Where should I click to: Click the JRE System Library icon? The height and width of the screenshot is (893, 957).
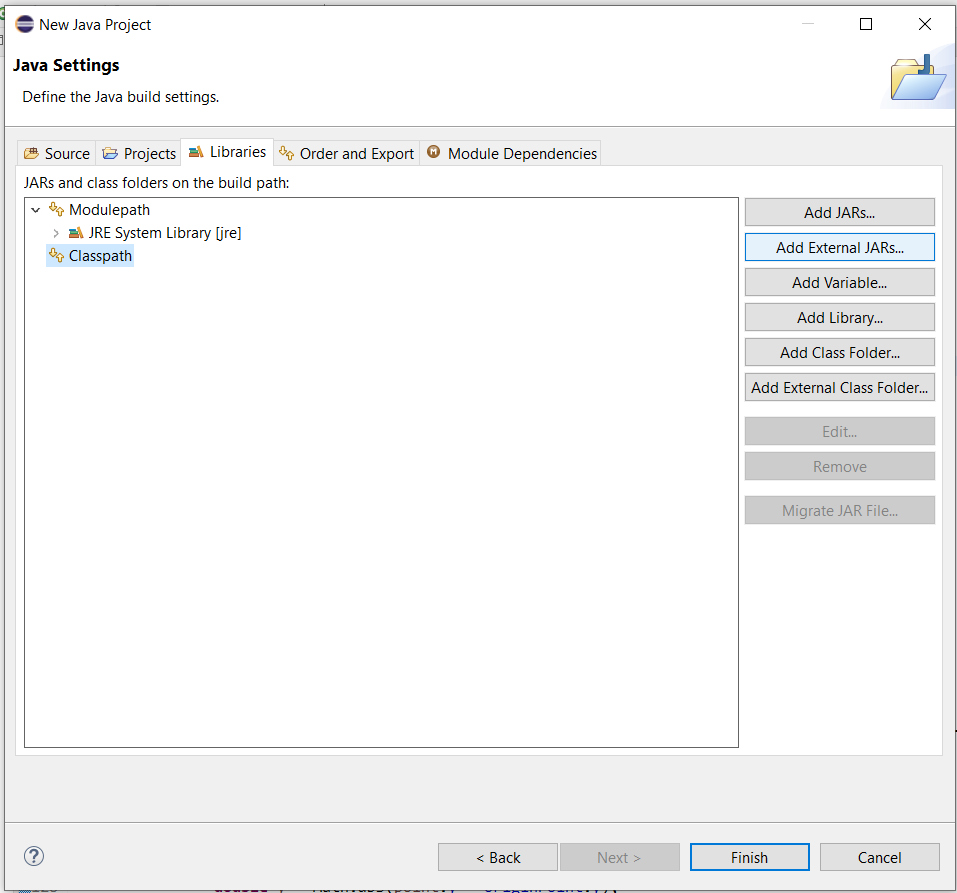click(76, 233)
